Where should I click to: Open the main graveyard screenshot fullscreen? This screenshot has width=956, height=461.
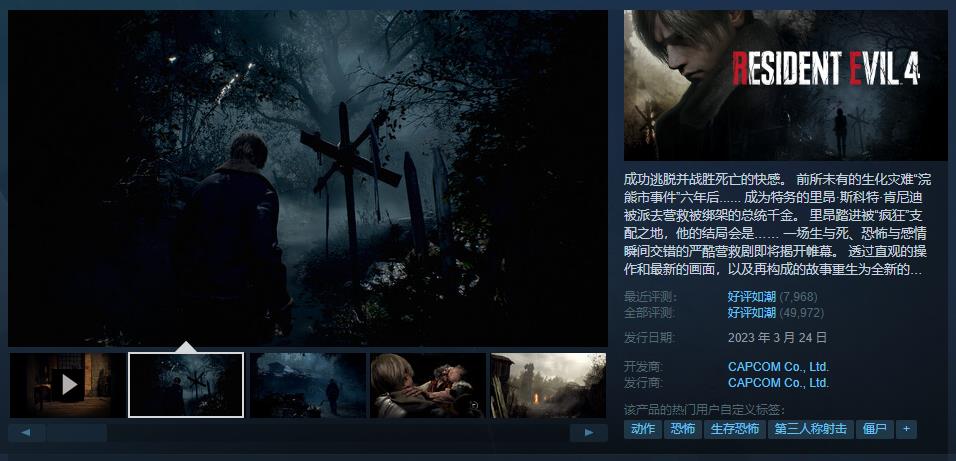tap(308, 178)
